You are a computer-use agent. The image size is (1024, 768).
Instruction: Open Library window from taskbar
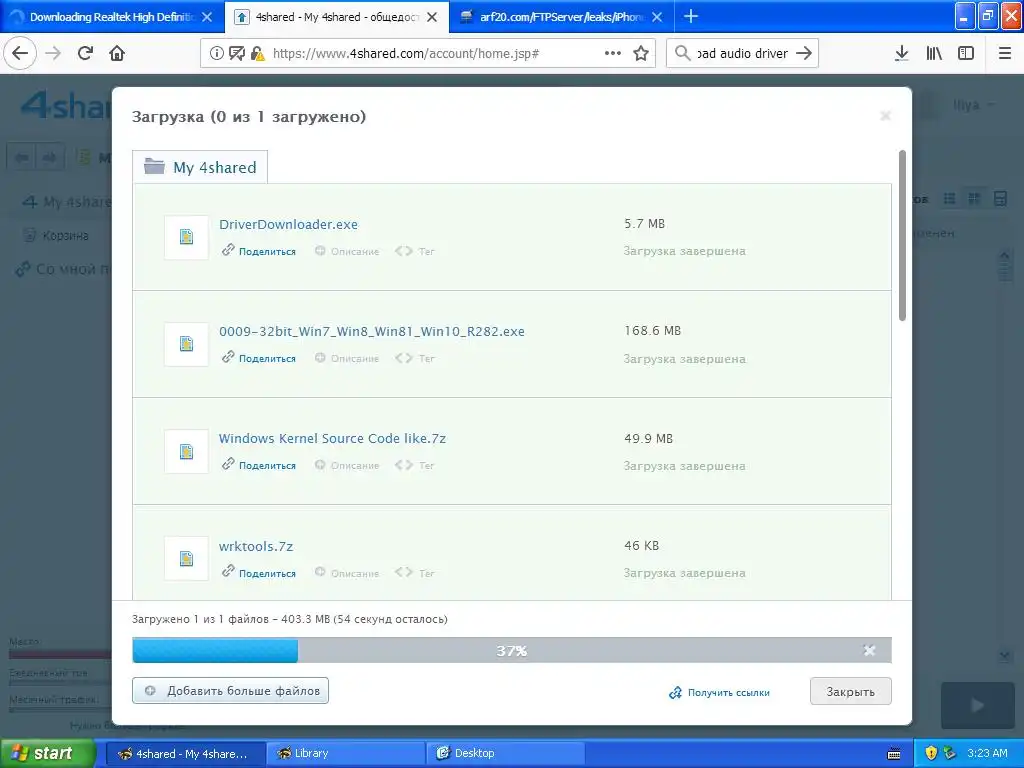pos(346,753)
